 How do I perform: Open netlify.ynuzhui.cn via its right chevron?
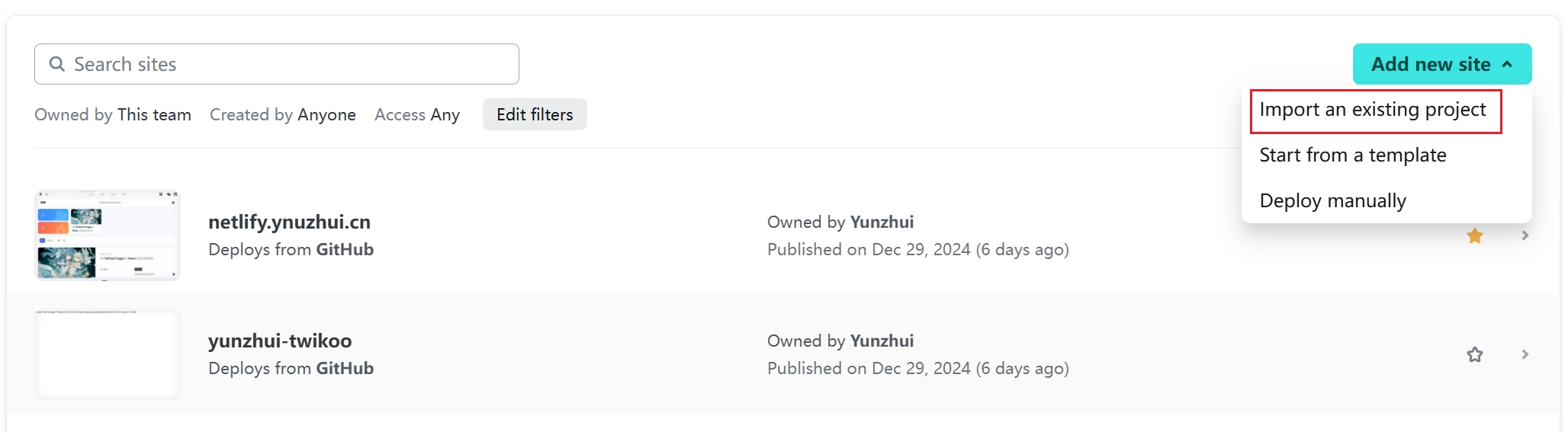point(1525,236)
